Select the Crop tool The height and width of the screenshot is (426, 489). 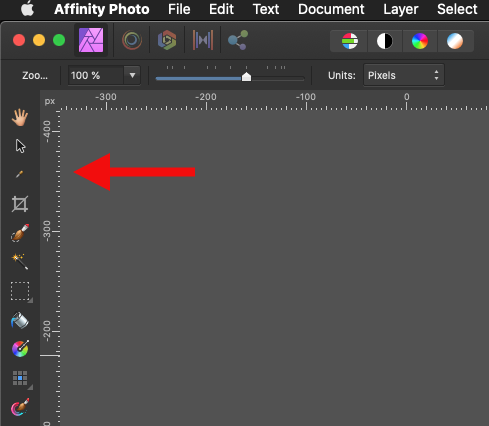click(x=20, y=204)
